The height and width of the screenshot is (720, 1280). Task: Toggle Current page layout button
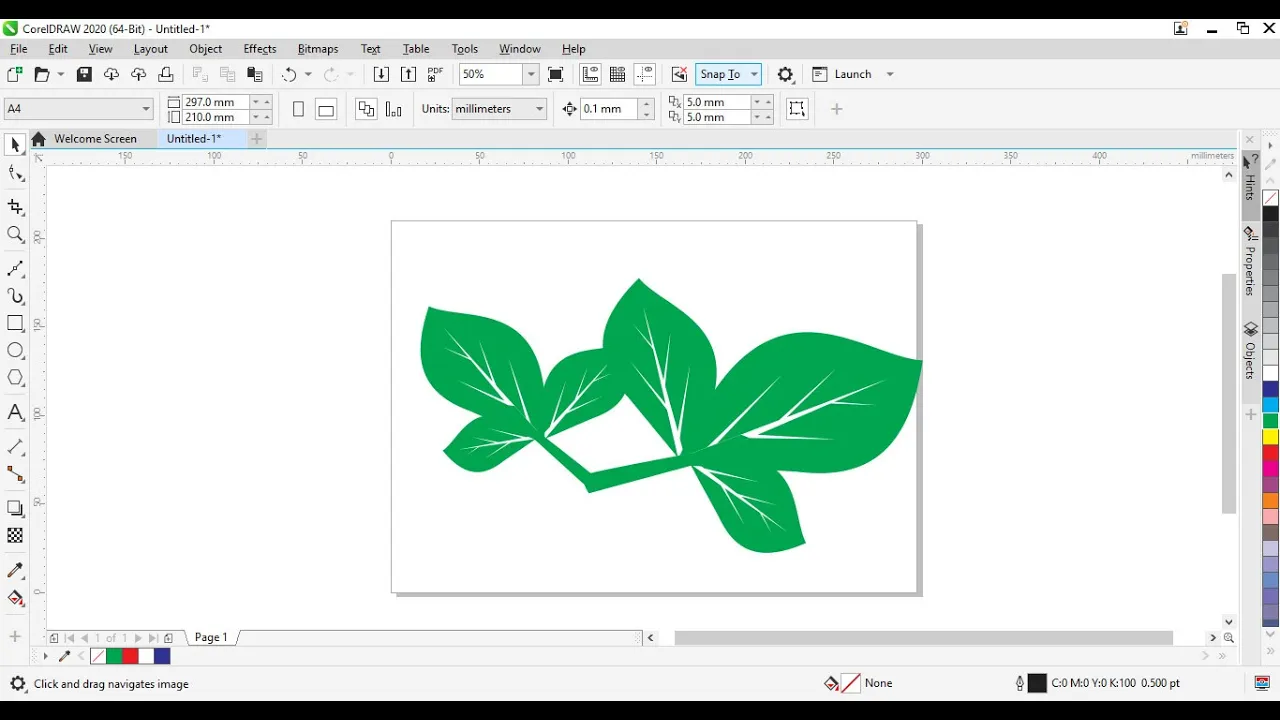pos(394,109)
